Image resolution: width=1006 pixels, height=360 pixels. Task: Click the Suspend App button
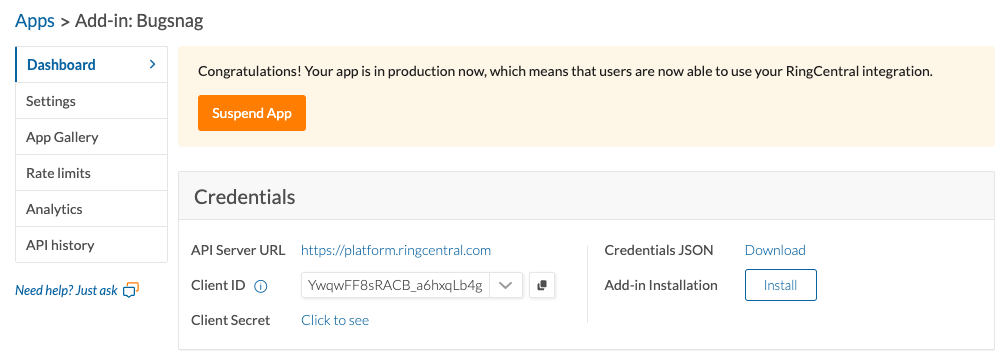[x=252, y=113]
